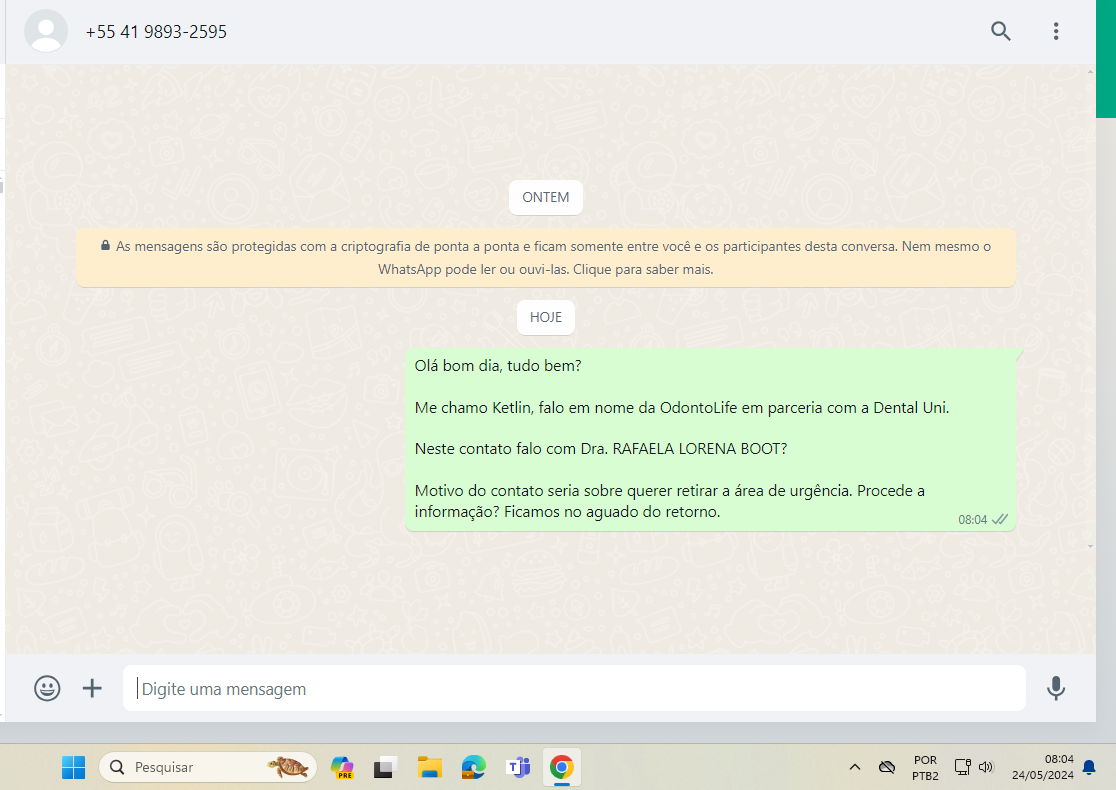Viewport: 1116px width, 790px height.
Task: Launch Microsoft Edge from taskbar
Action: pos(473,767)
